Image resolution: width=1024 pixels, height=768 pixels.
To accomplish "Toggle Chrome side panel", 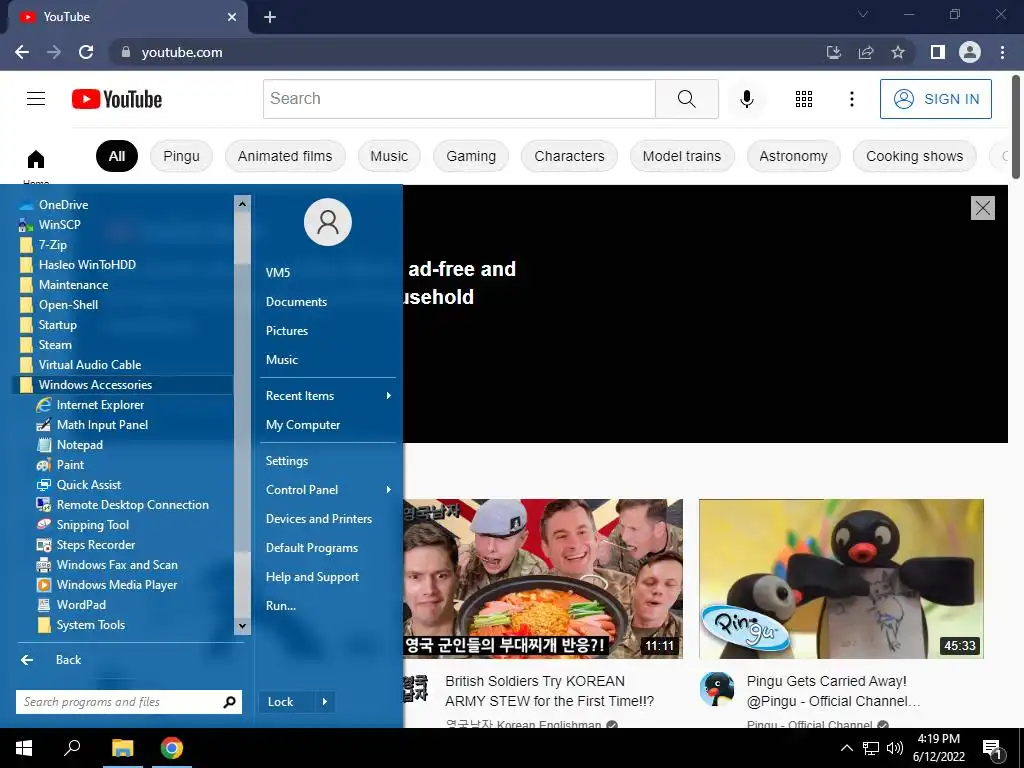I will click(x=937, y=52).
